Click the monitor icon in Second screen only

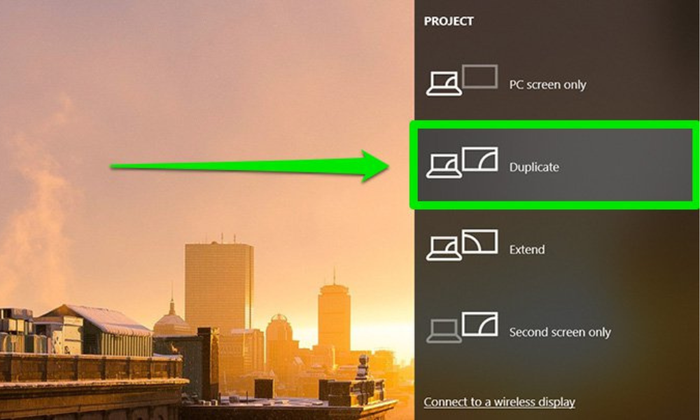tap(480, 324)
